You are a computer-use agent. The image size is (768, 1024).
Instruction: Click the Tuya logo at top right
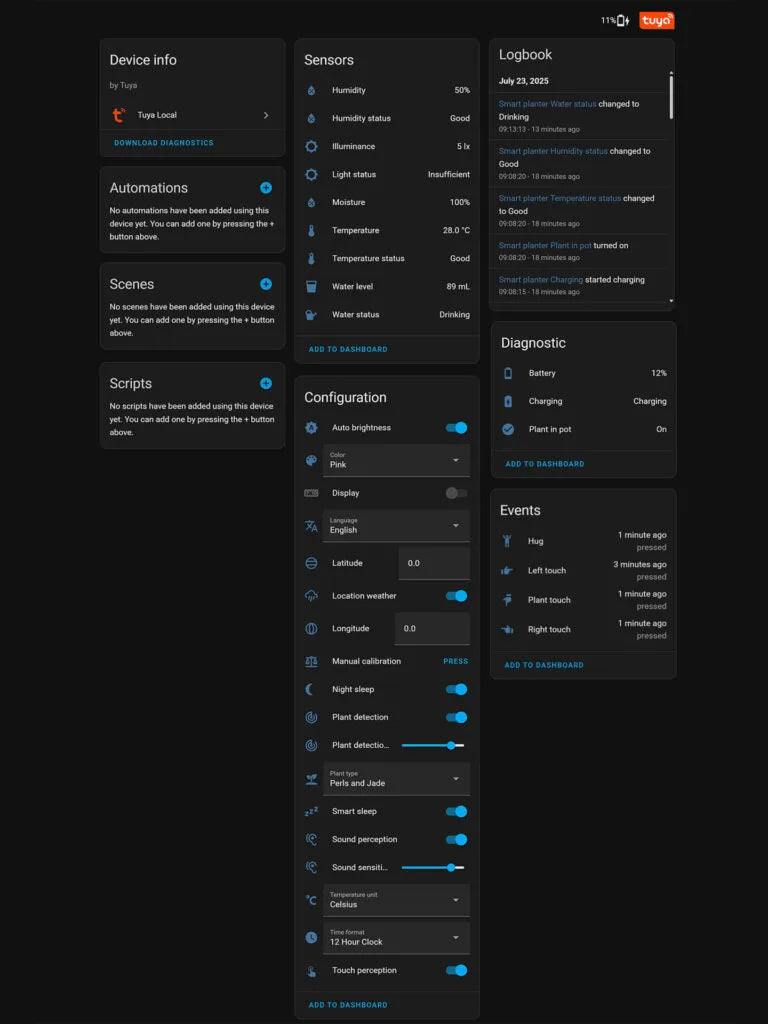(656, 20)
